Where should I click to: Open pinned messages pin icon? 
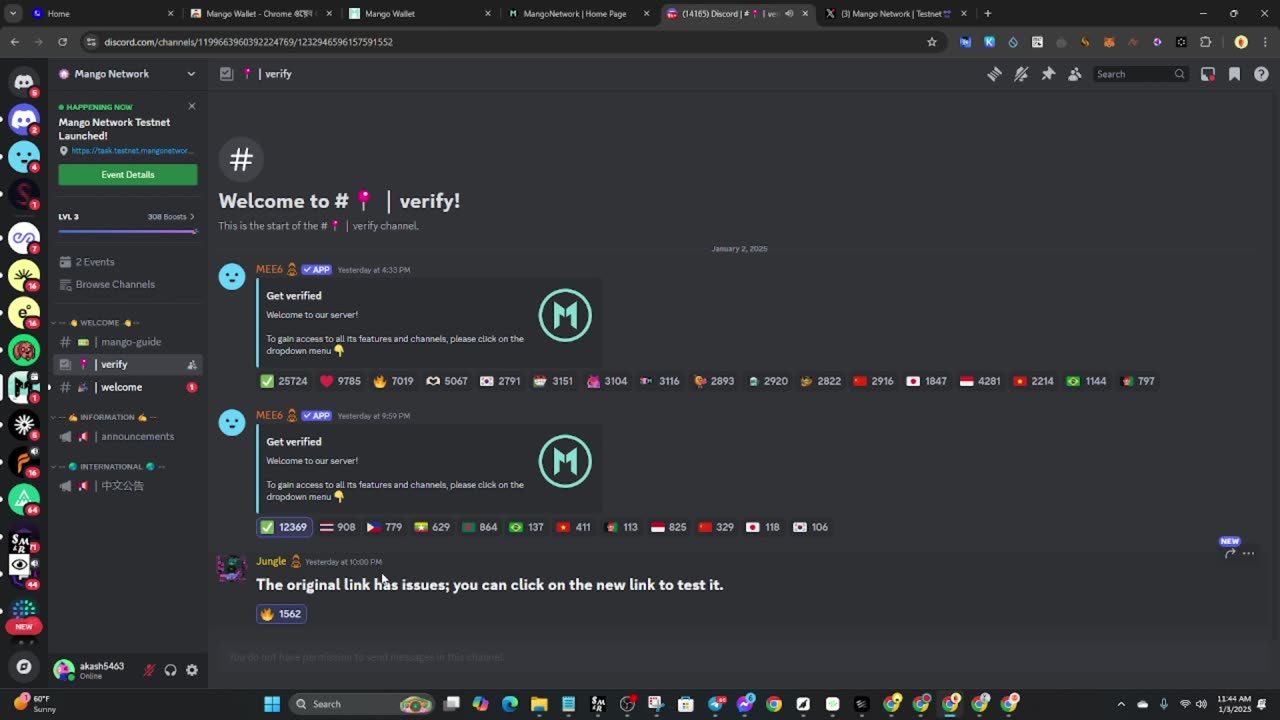coord(1048,74)
